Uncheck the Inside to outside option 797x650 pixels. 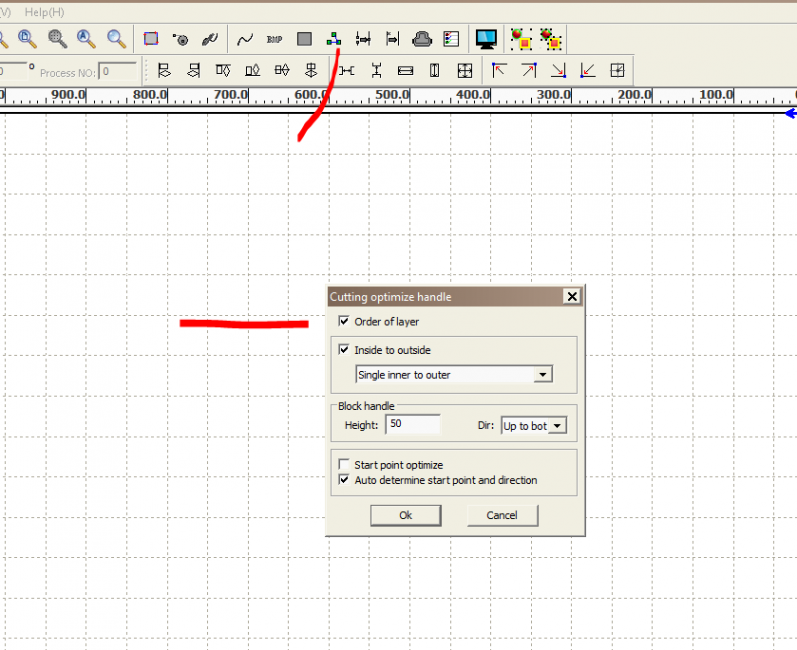344,350
